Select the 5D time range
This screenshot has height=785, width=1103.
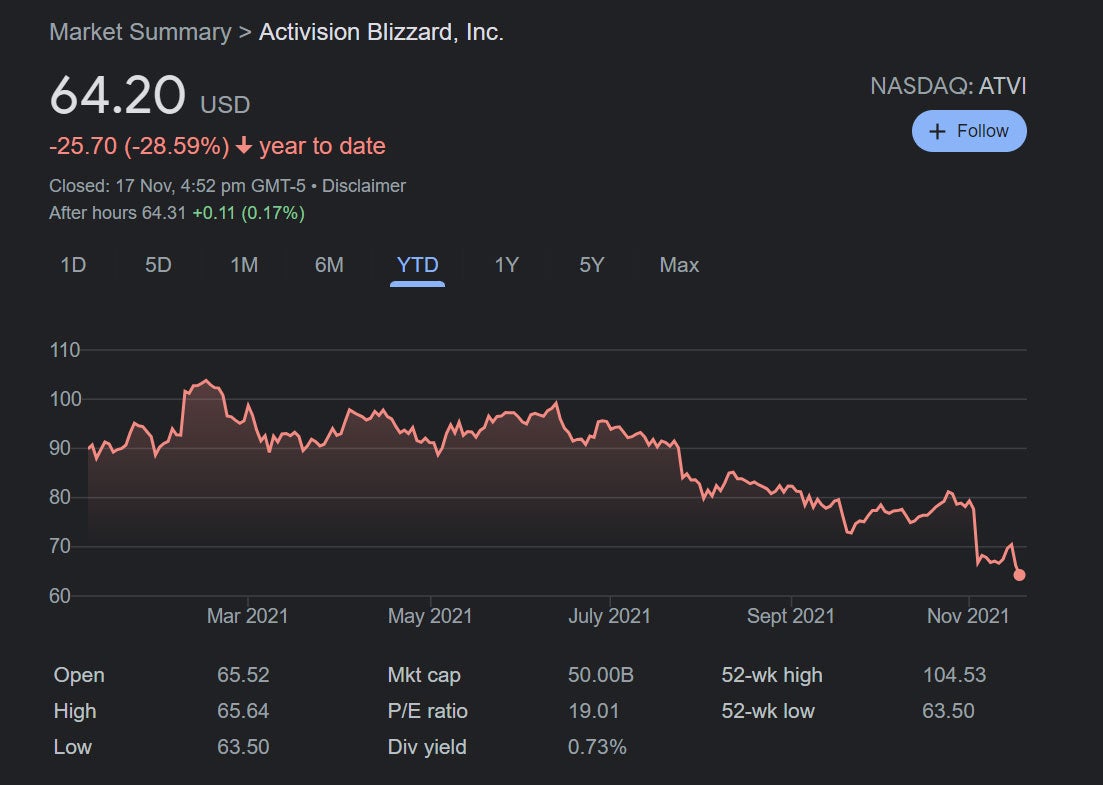click(157, 265)
